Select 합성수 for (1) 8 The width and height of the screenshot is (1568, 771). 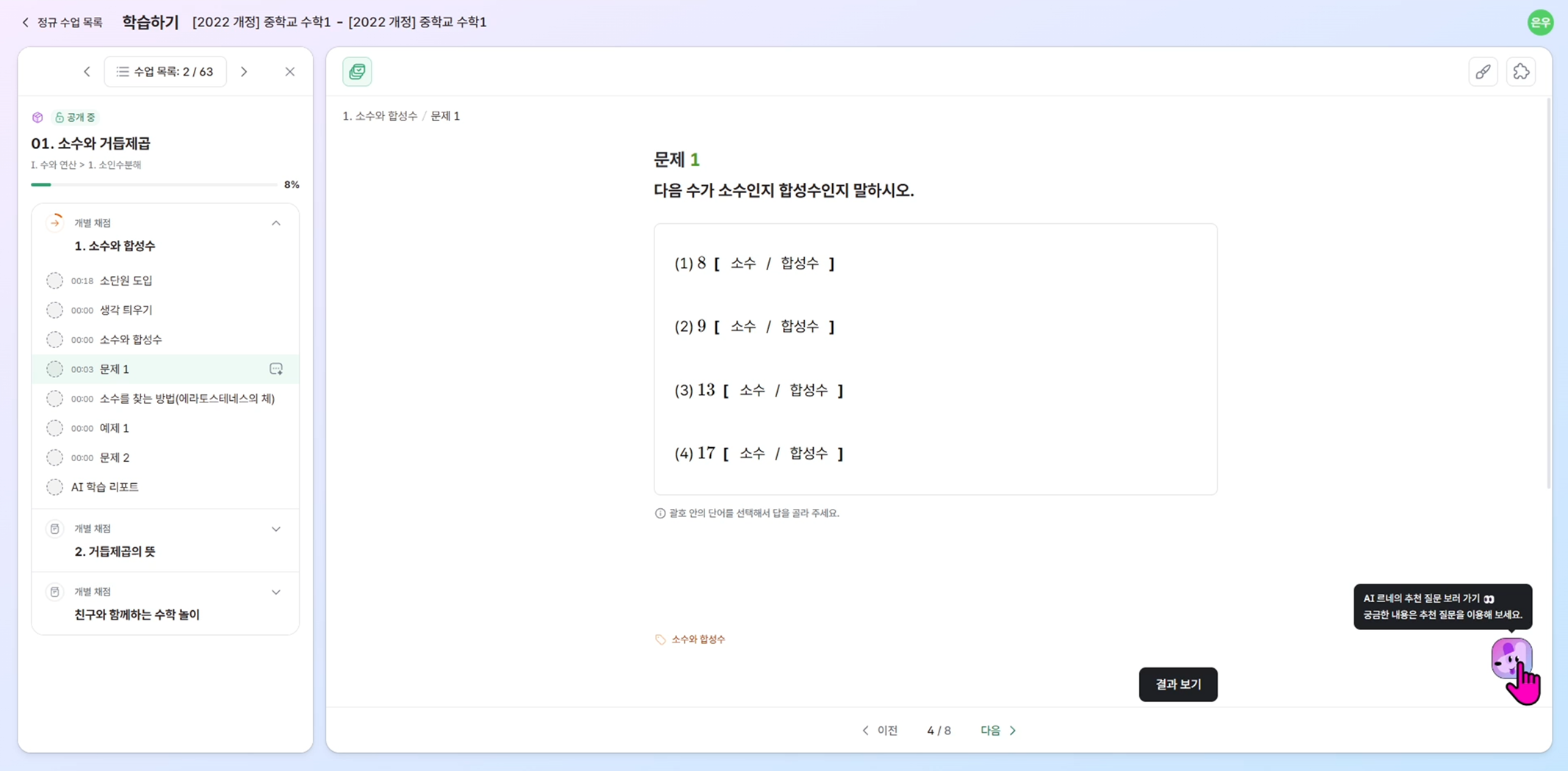click(800, 263)
